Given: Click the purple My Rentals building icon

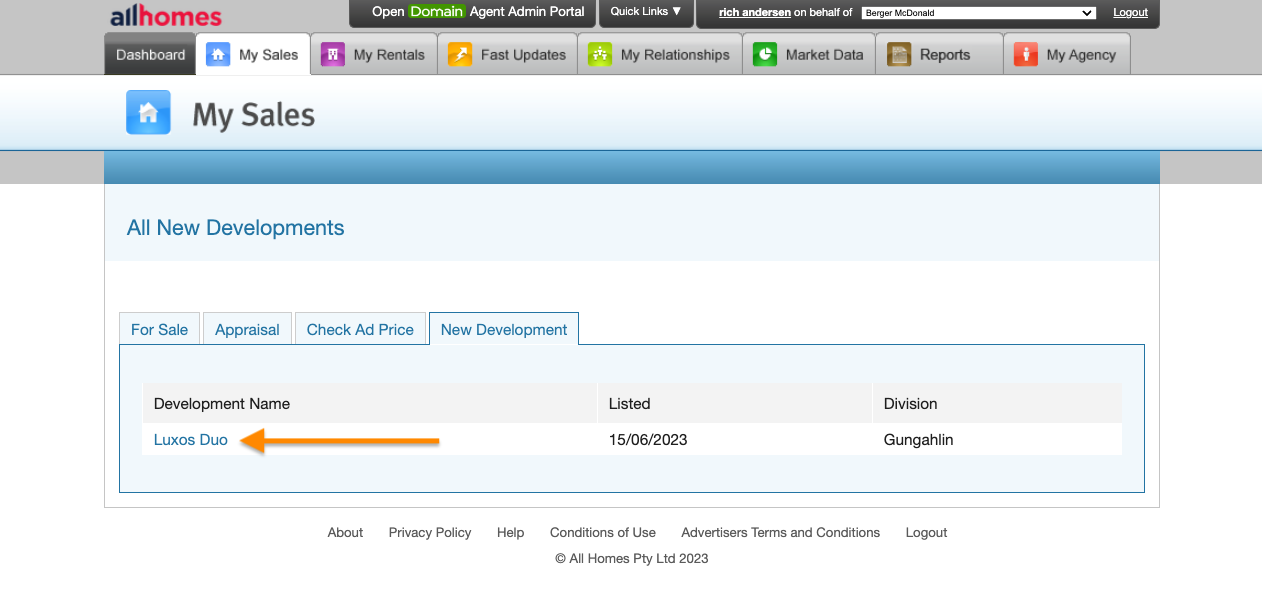Looking at the screenshot, I should 332,55.
